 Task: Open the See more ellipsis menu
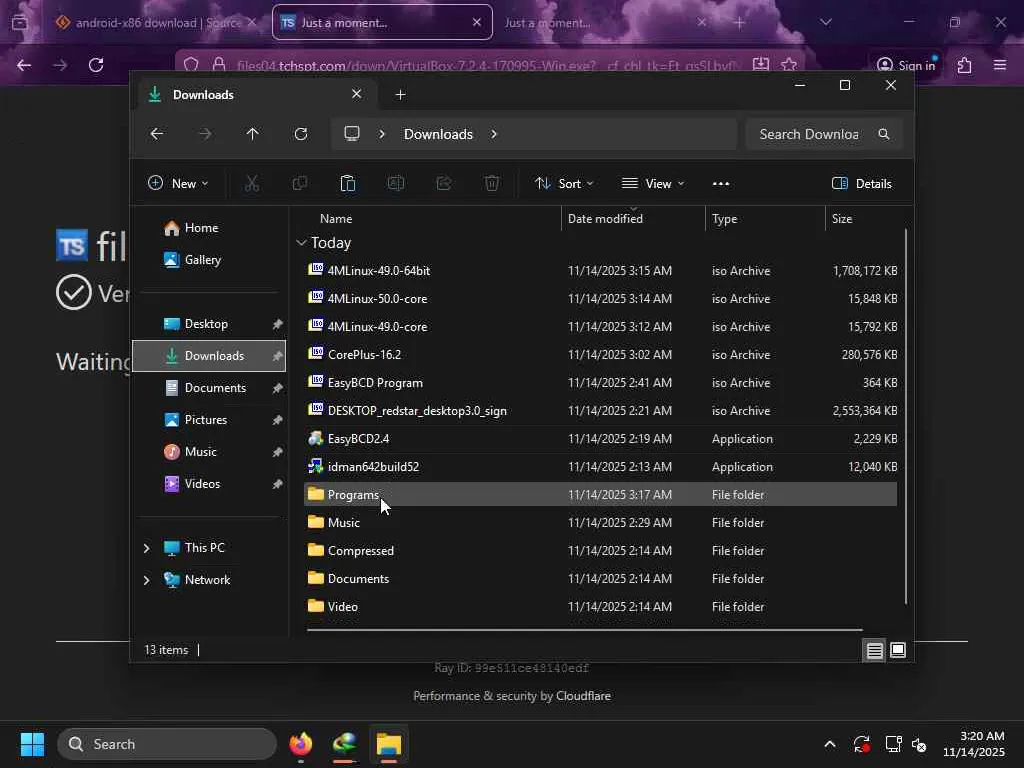point(721,184)
